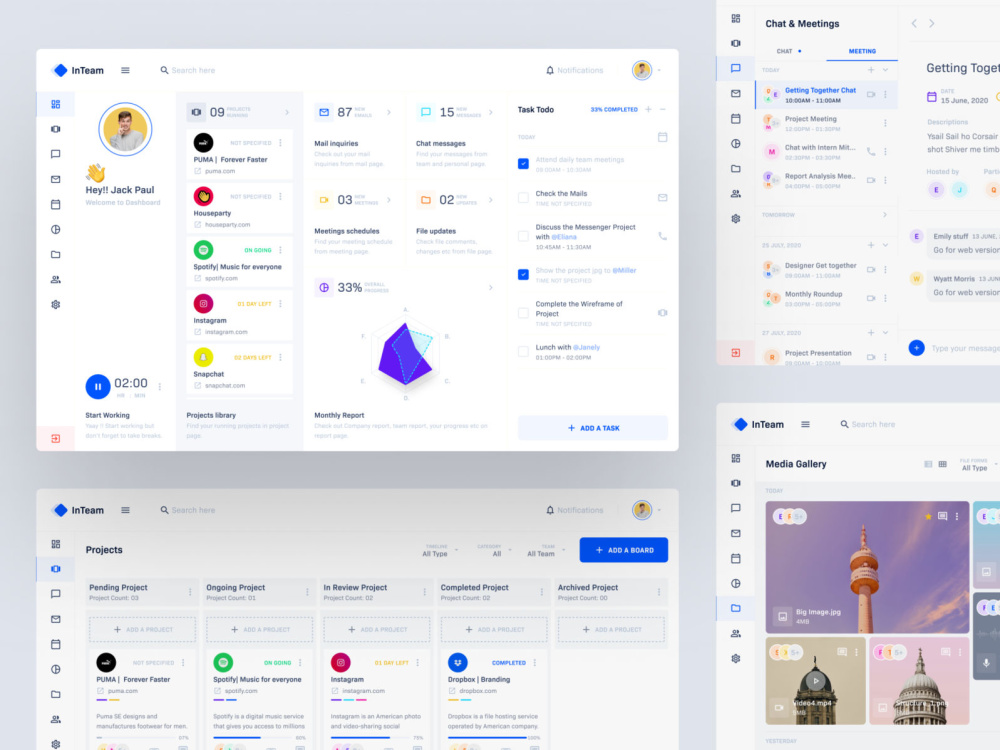Expand 33% overall progress chevron
1000x750 pixels.
click(x=490, y=288)
